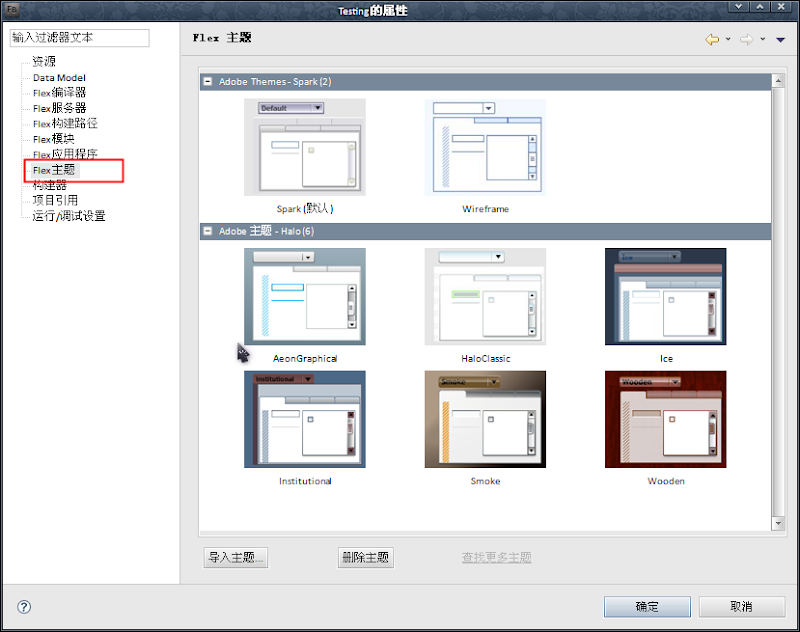Open the forward history dropdown arrow
Image resolution: width=800 pixels, height=632 pixels.
(x=763, y=39)
